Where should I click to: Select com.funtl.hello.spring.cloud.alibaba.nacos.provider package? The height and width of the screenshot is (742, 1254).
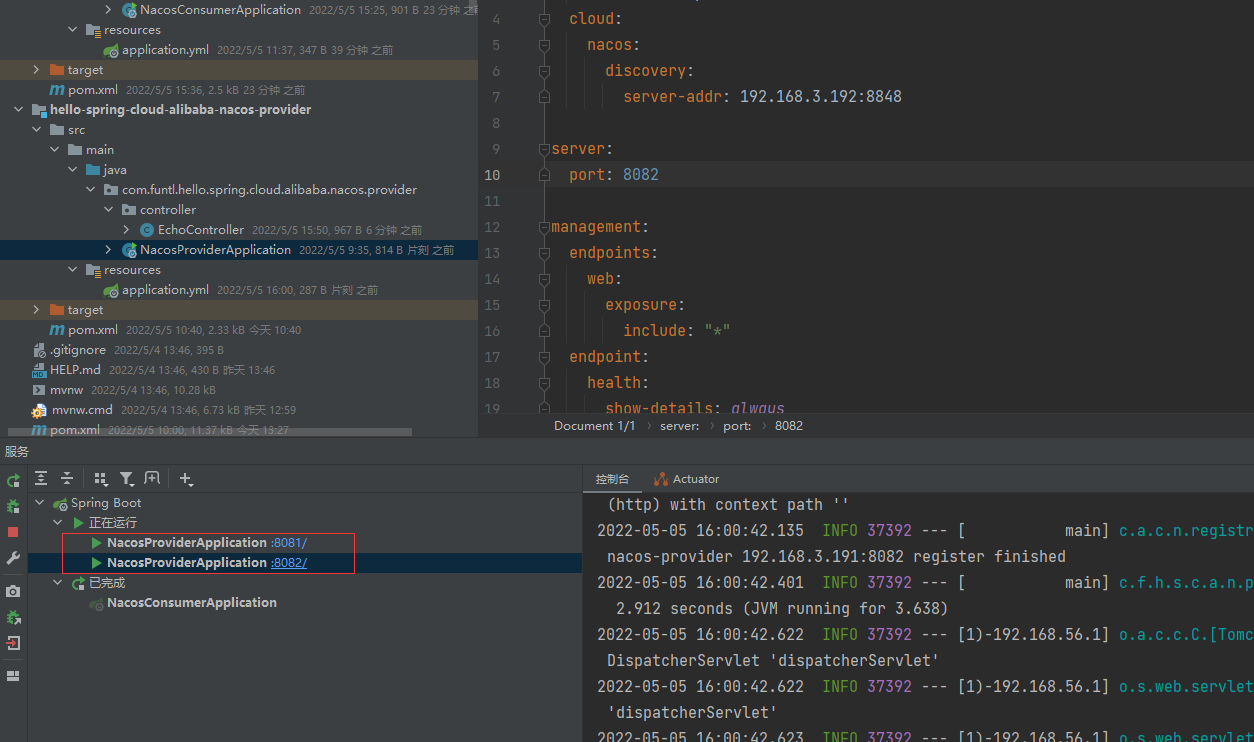(270, 190)
